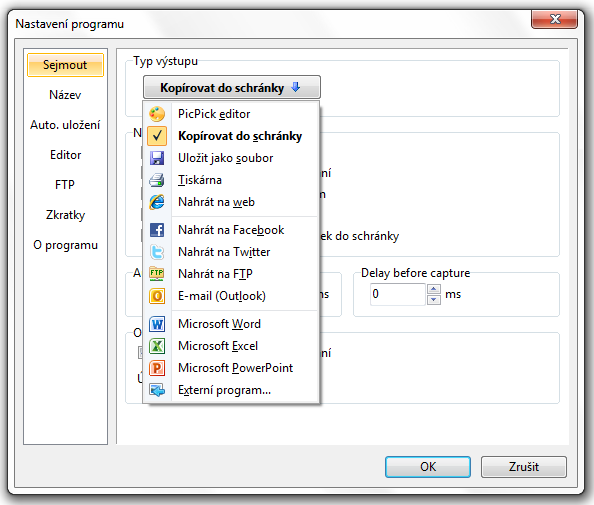Open the Auto. uložení tab
The image size is (594, 505).
pos(65,125)
